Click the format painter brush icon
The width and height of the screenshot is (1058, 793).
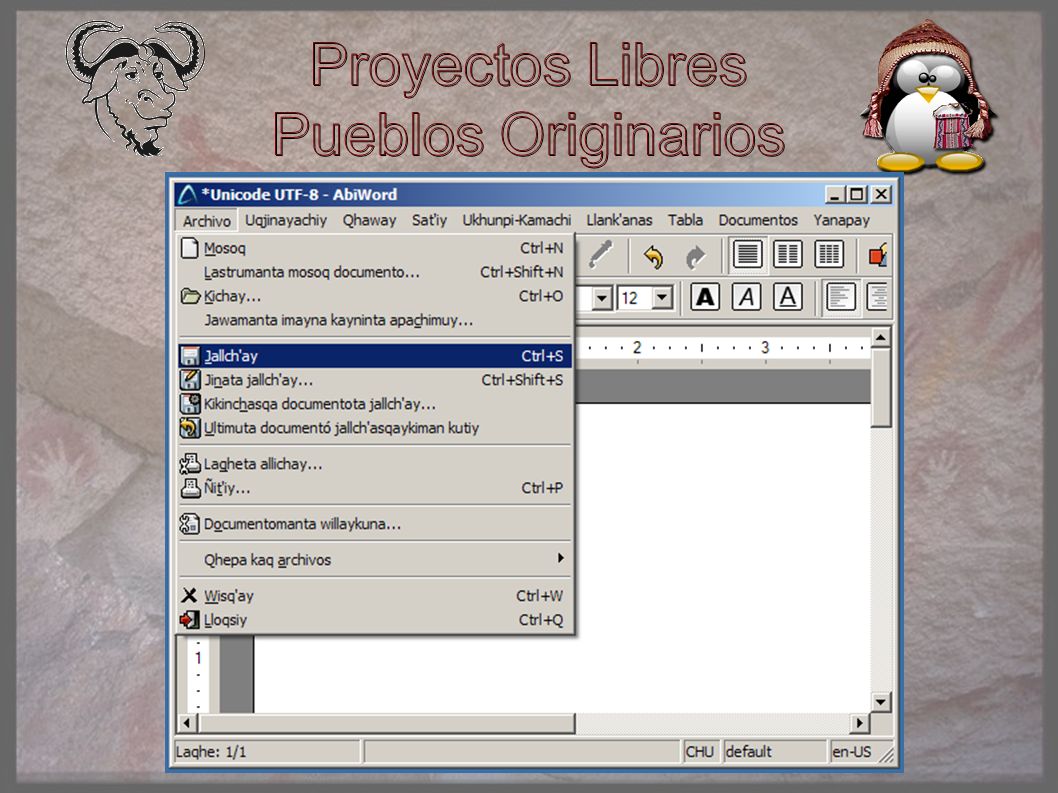pyautogui.click(x=600, y=255)
